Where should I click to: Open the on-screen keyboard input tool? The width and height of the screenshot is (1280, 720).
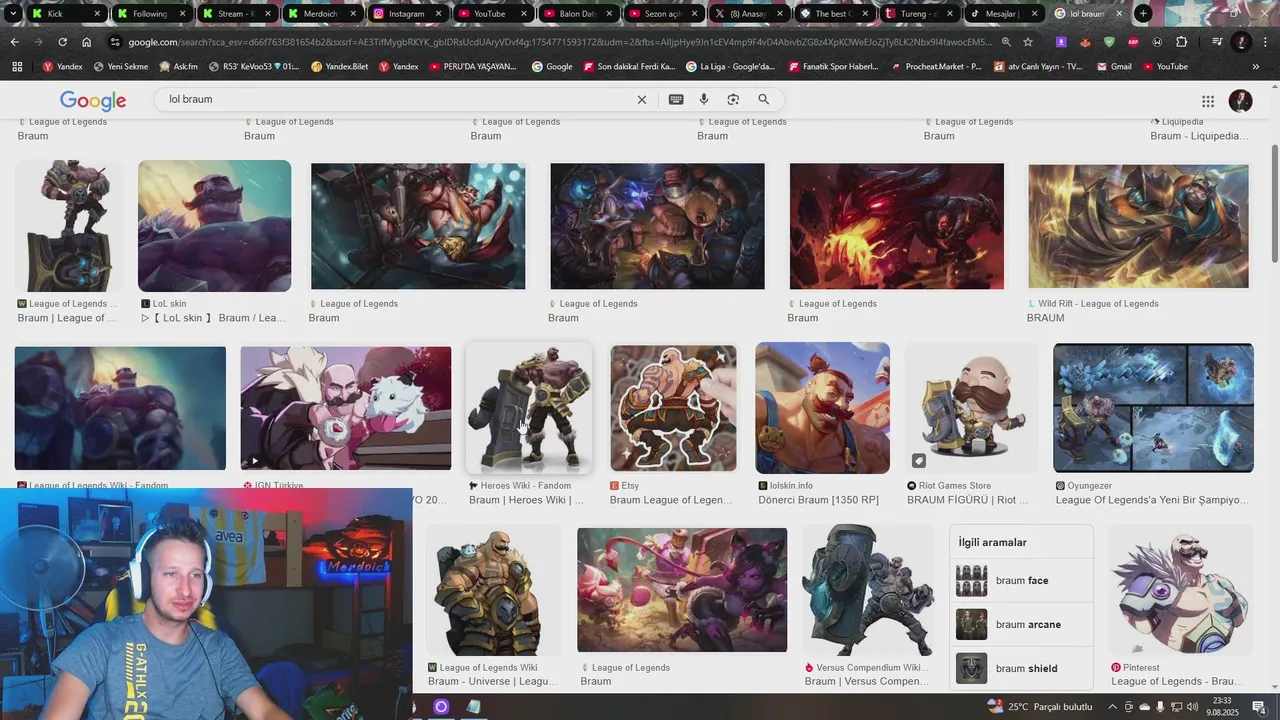coord(676,99)
